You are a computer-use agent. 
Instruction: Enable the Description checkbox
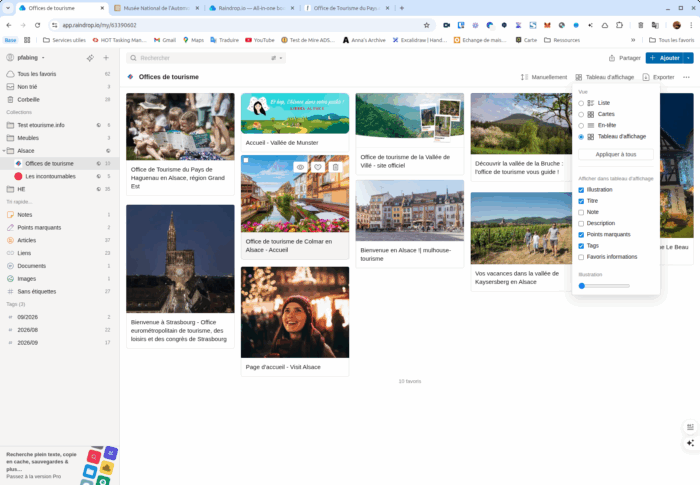pyautogui.click(x=581, y=223)
